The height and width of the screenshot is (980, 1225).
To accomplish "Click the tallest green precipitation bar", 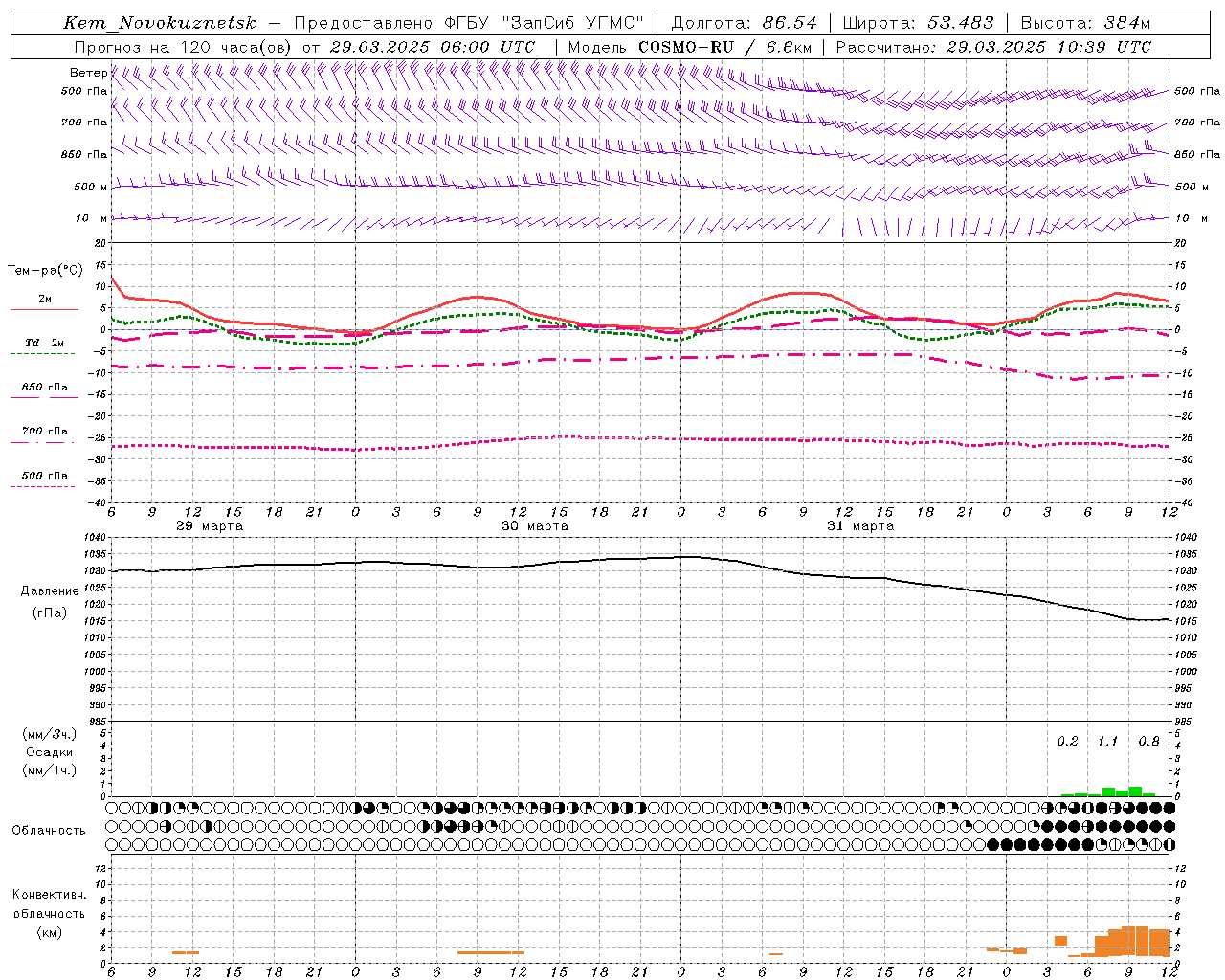I will [x=1135, y=791].
